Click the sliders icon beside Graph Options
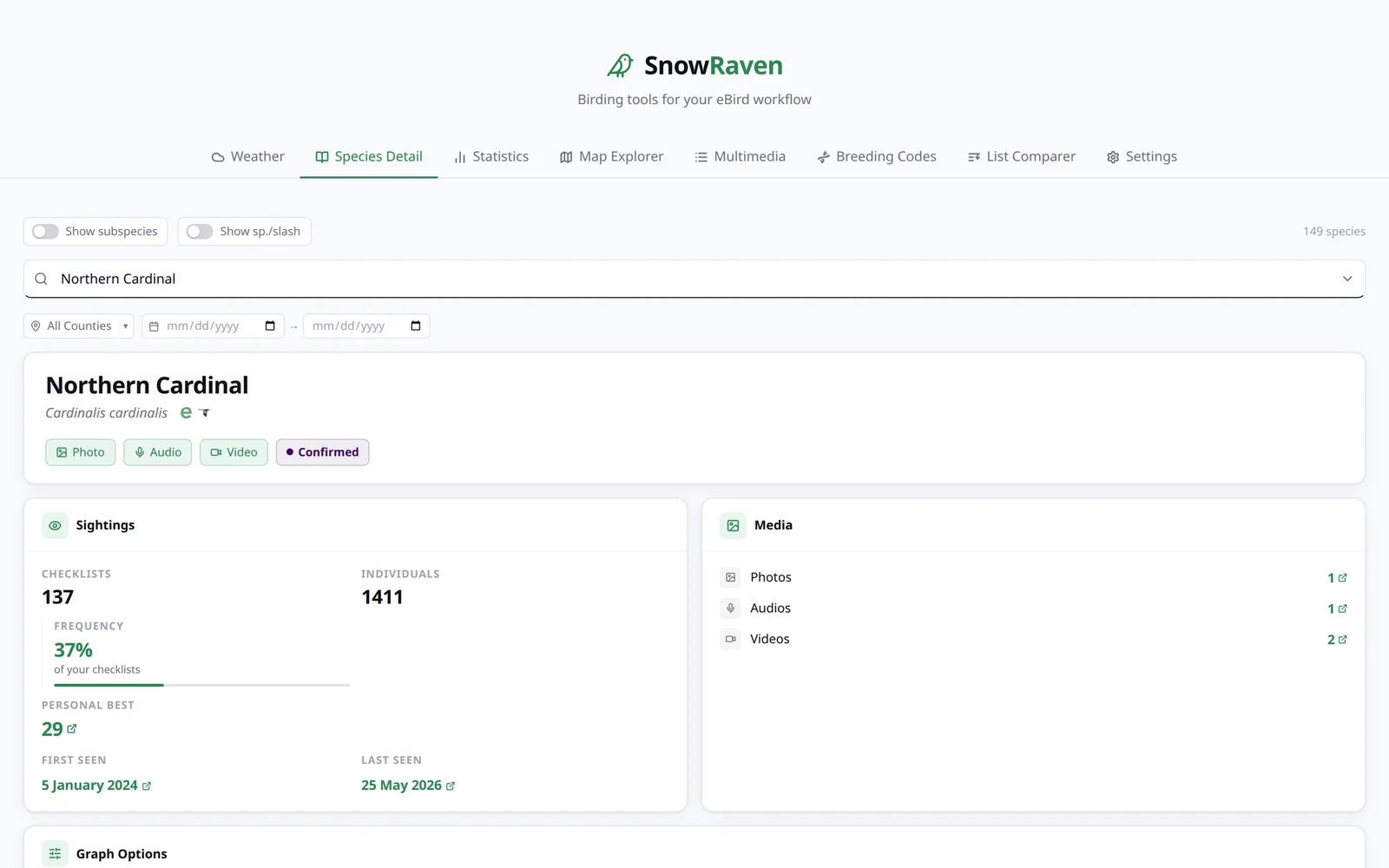 (x=55, y=854)
